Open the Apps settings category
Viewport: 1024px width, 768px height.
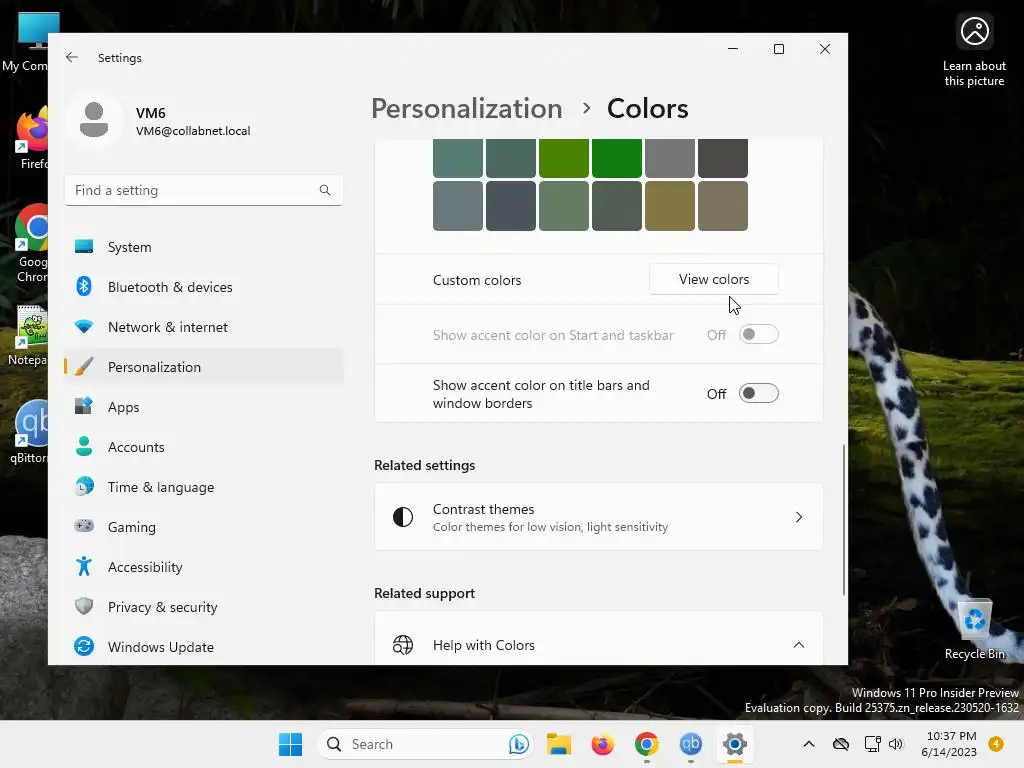coord(204,407)
